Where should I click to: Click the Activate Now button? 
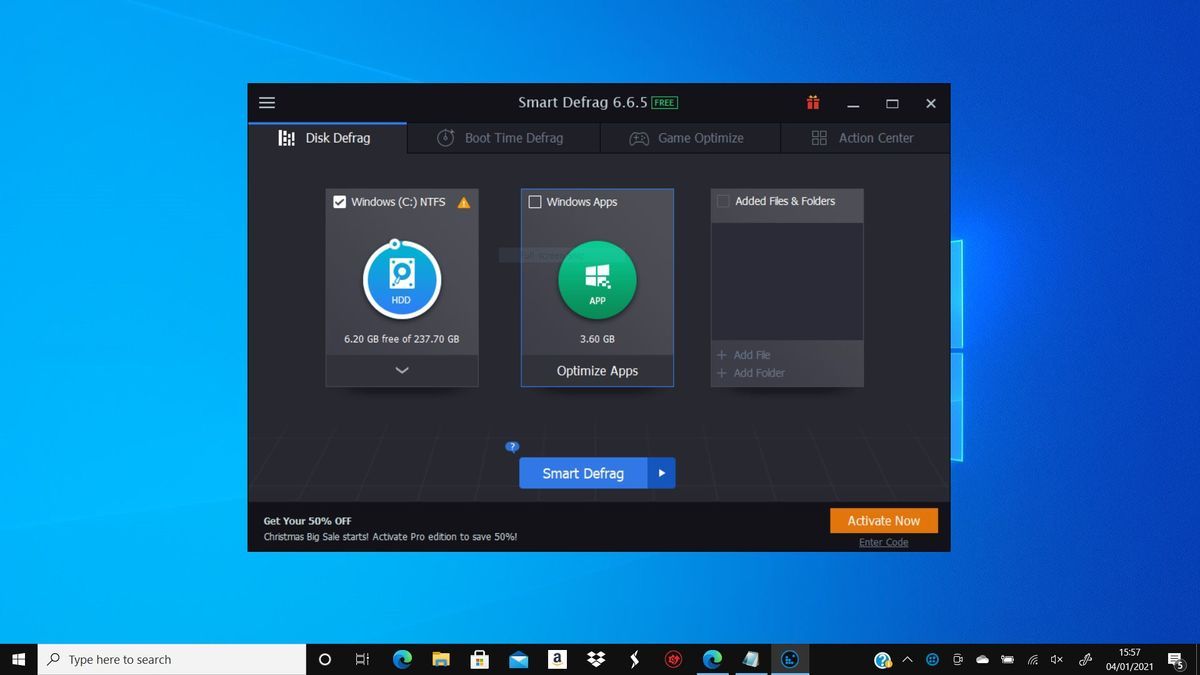pos(884,521)
